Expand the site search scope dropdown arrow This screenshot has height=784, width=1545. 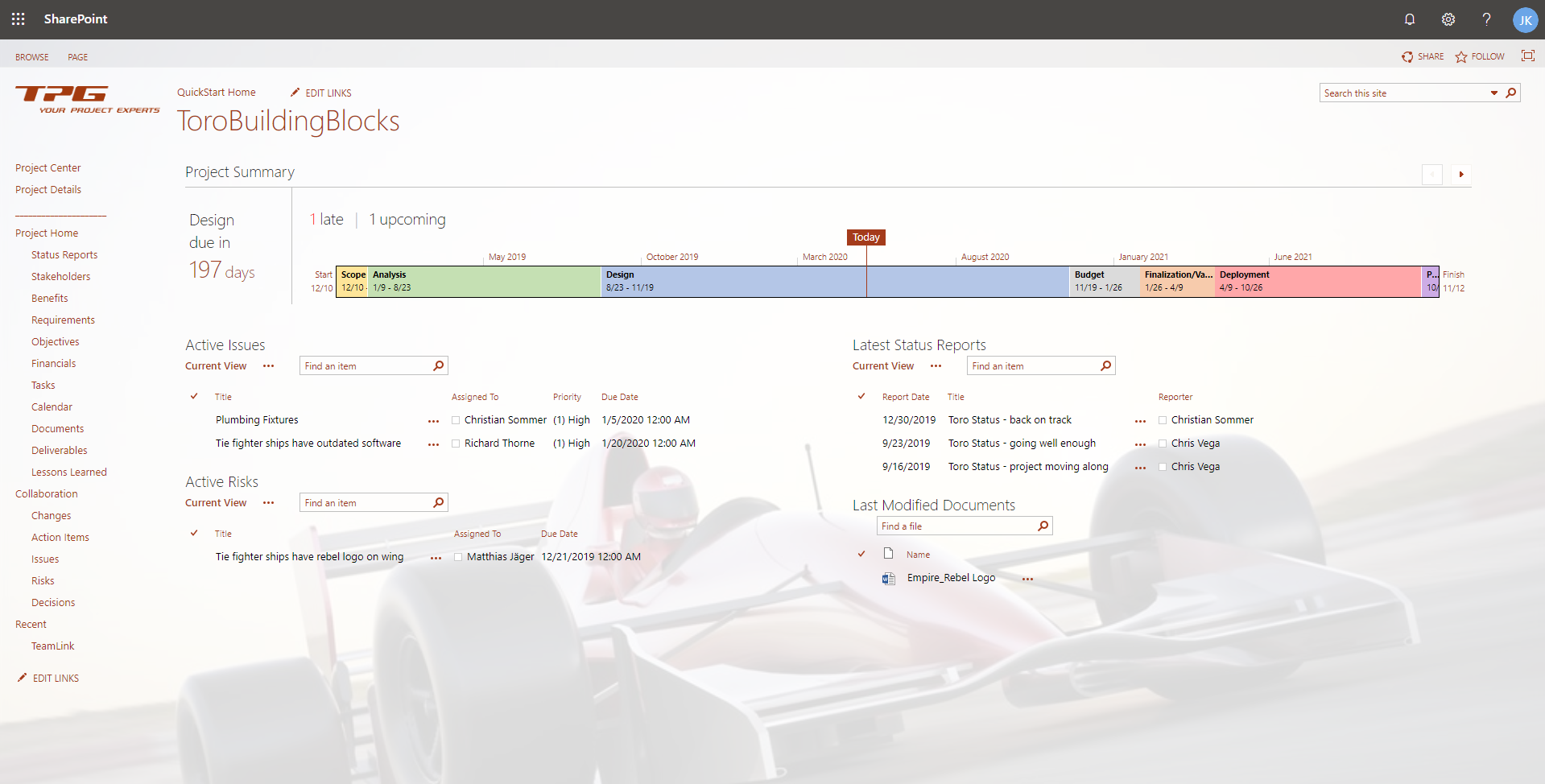(x=1493, y=93)
